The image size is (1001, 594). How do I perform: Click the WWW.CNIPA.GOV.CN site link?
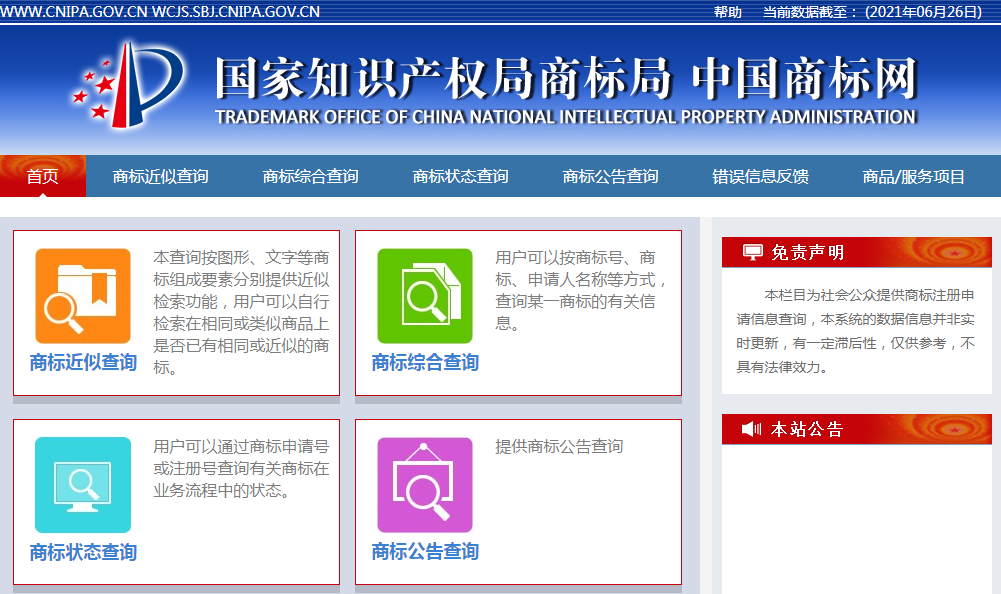coord(76,13)
